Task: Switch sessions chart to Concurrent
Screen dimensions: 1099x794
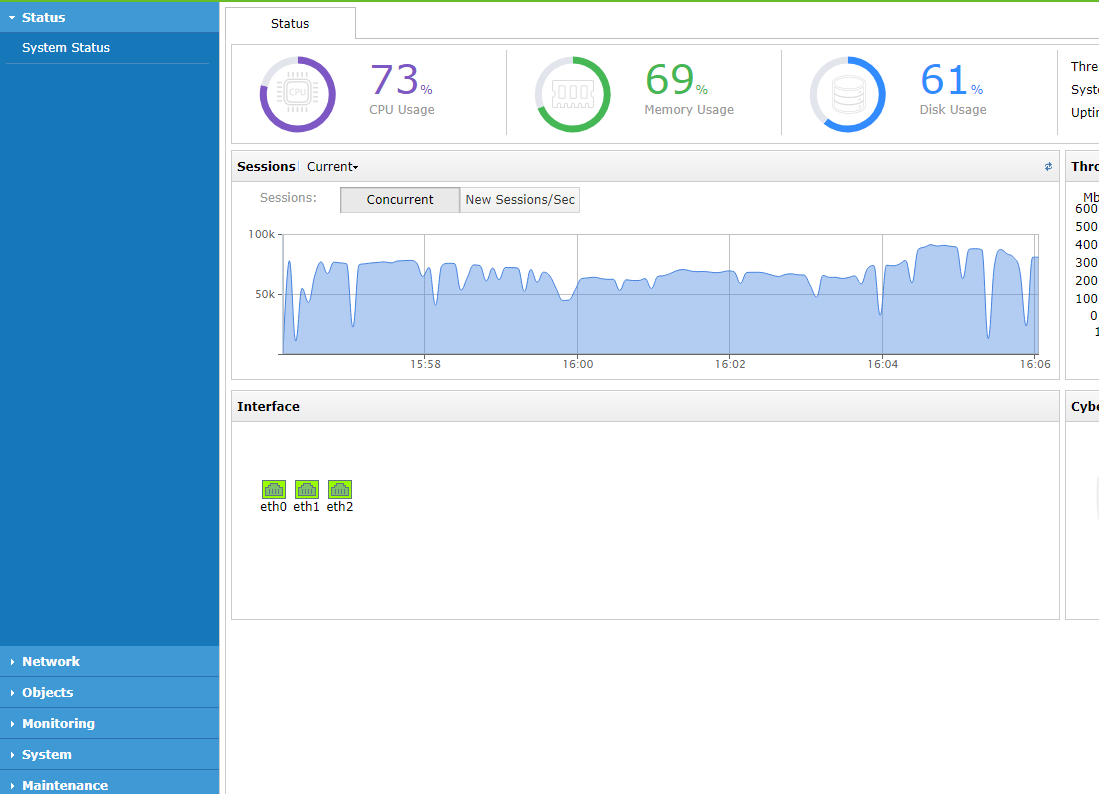Action: point(400,200)
